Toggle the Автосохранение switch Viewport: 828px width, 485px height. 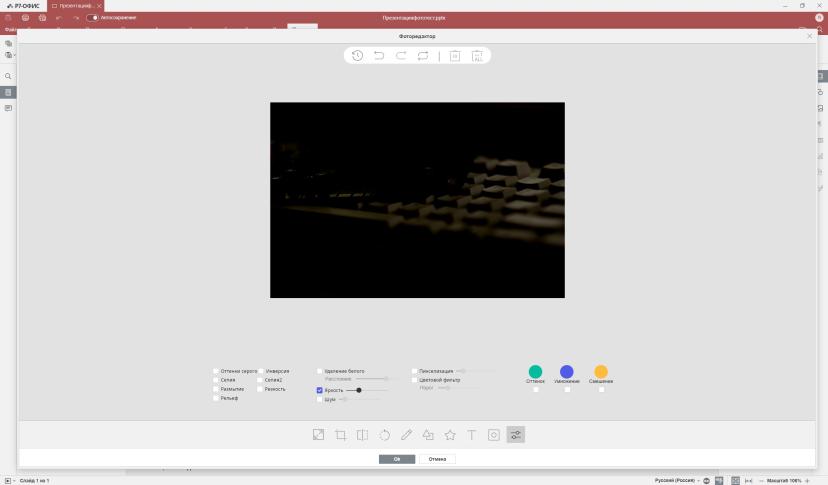point(92,17)
